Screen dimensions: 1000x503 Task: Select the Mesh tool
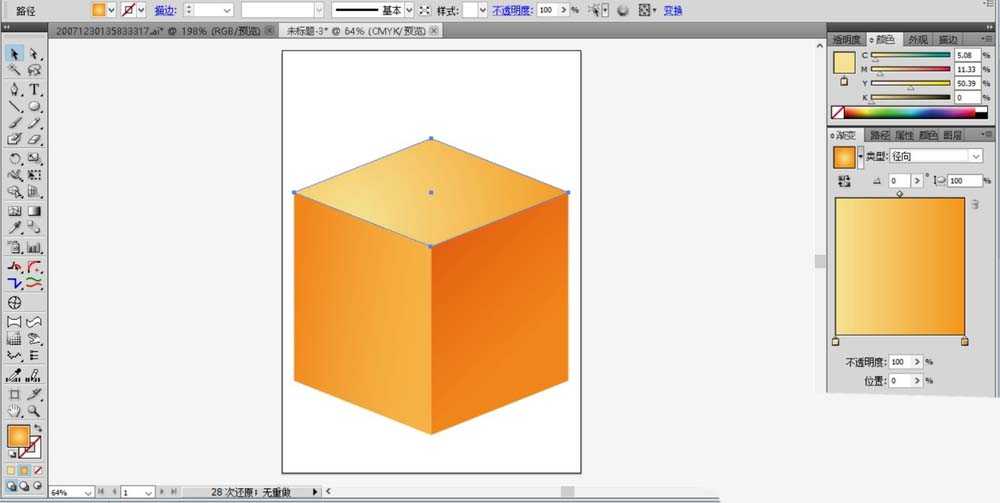(x=15, y=211)
